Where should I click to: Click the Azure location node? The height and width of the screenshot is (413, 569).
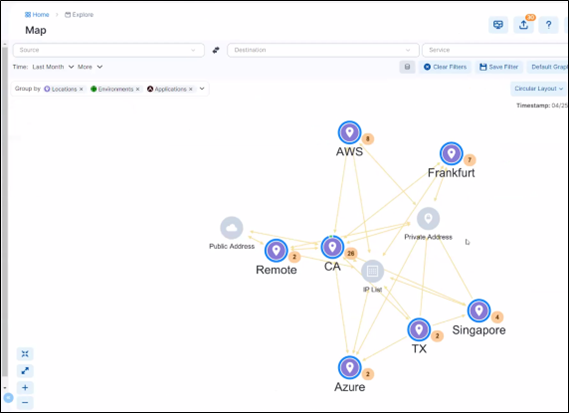coord(349,367)
